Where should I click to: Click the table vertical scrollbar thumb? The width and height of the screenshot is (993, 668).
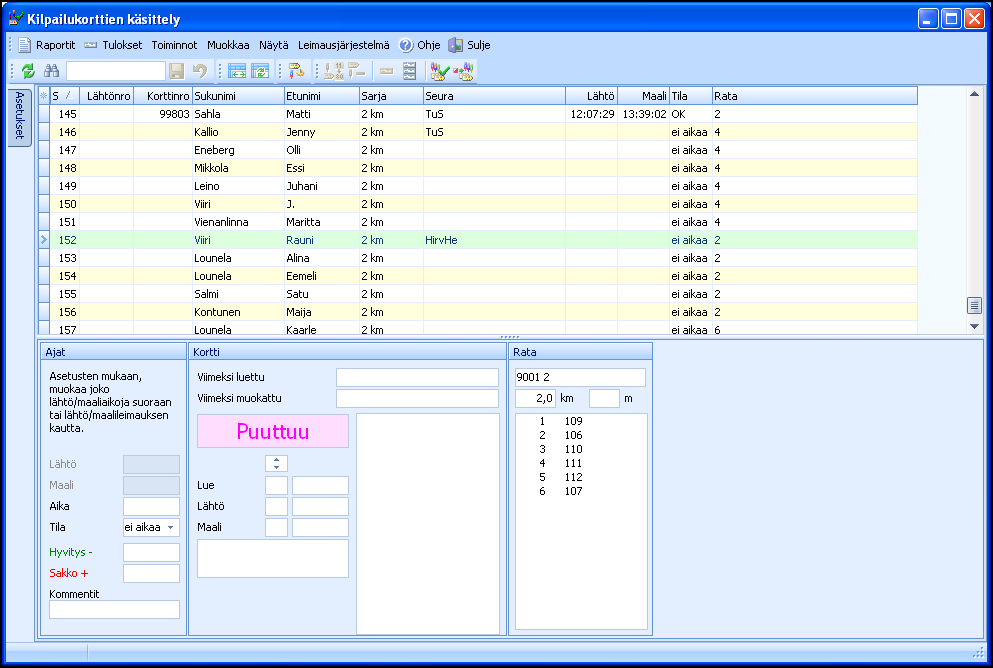tap(975, 305)
